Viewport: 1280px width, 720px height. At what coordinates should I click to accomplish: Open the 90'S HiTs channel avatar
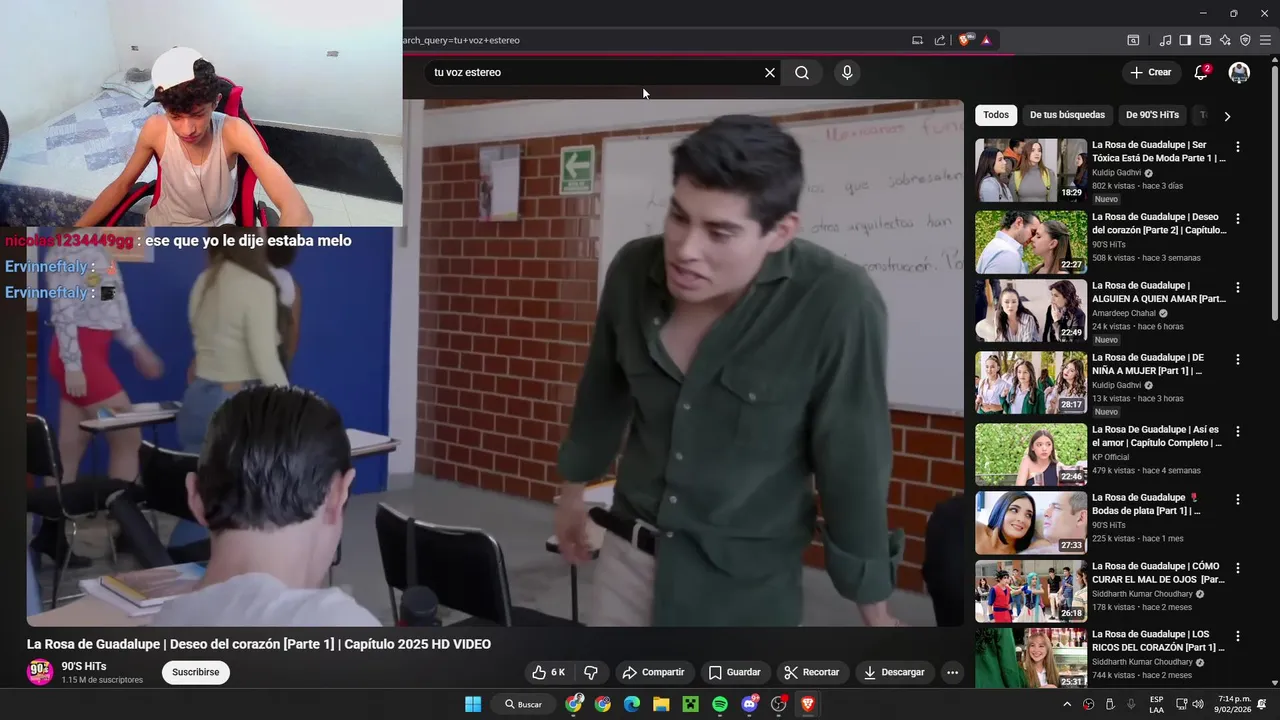40,673
